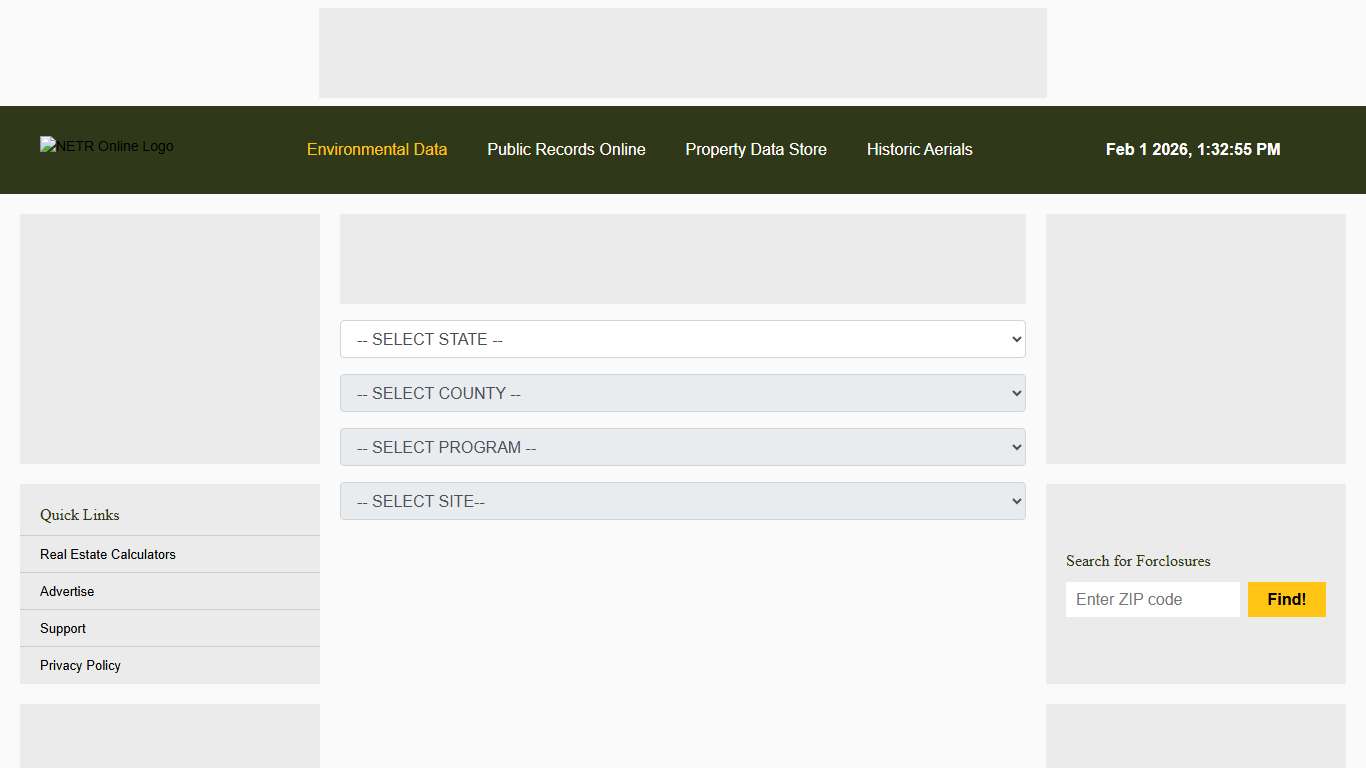The height and width of the screenshot is (768, 1366).
Task: Open the SELECT PROGRAM dropdown
Action: pyautogui.click(x=683, y=447)
